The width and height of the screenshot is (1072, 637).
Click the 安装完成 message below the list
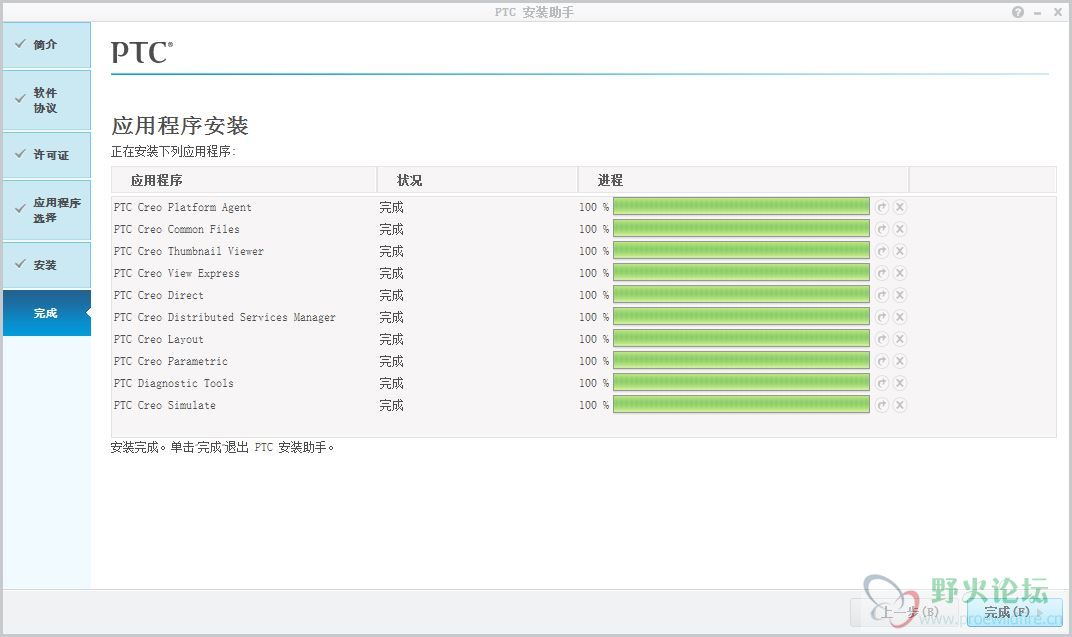222,448
